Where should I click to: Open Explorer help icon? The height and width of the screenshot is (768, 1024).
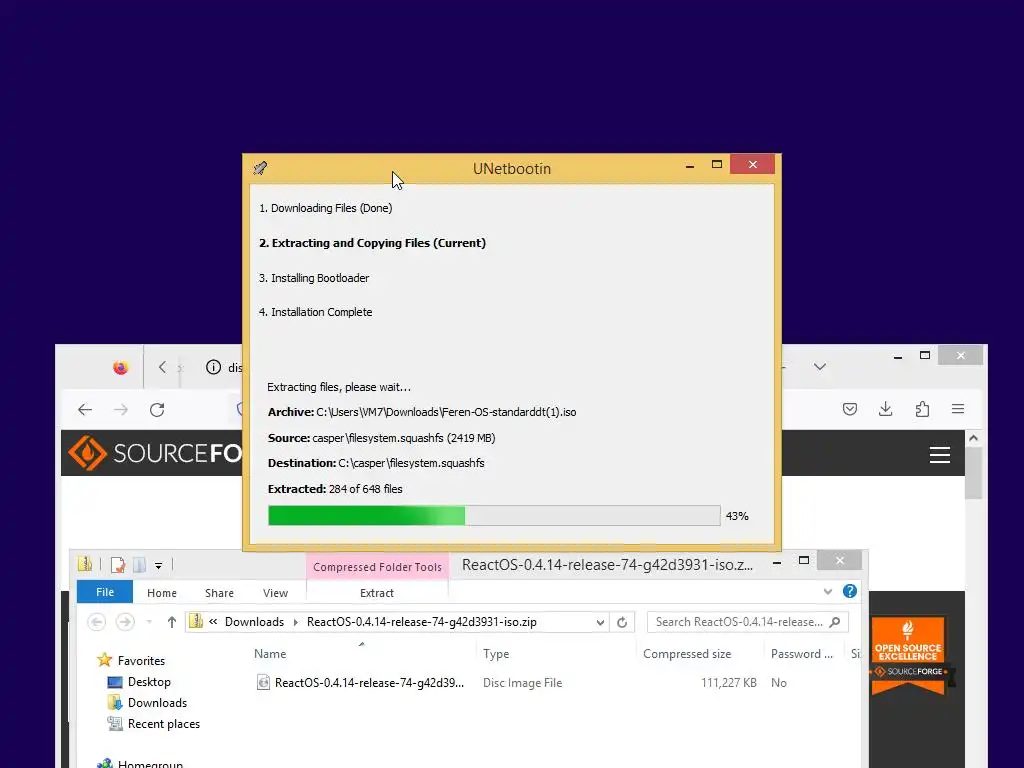coord(850,591)
